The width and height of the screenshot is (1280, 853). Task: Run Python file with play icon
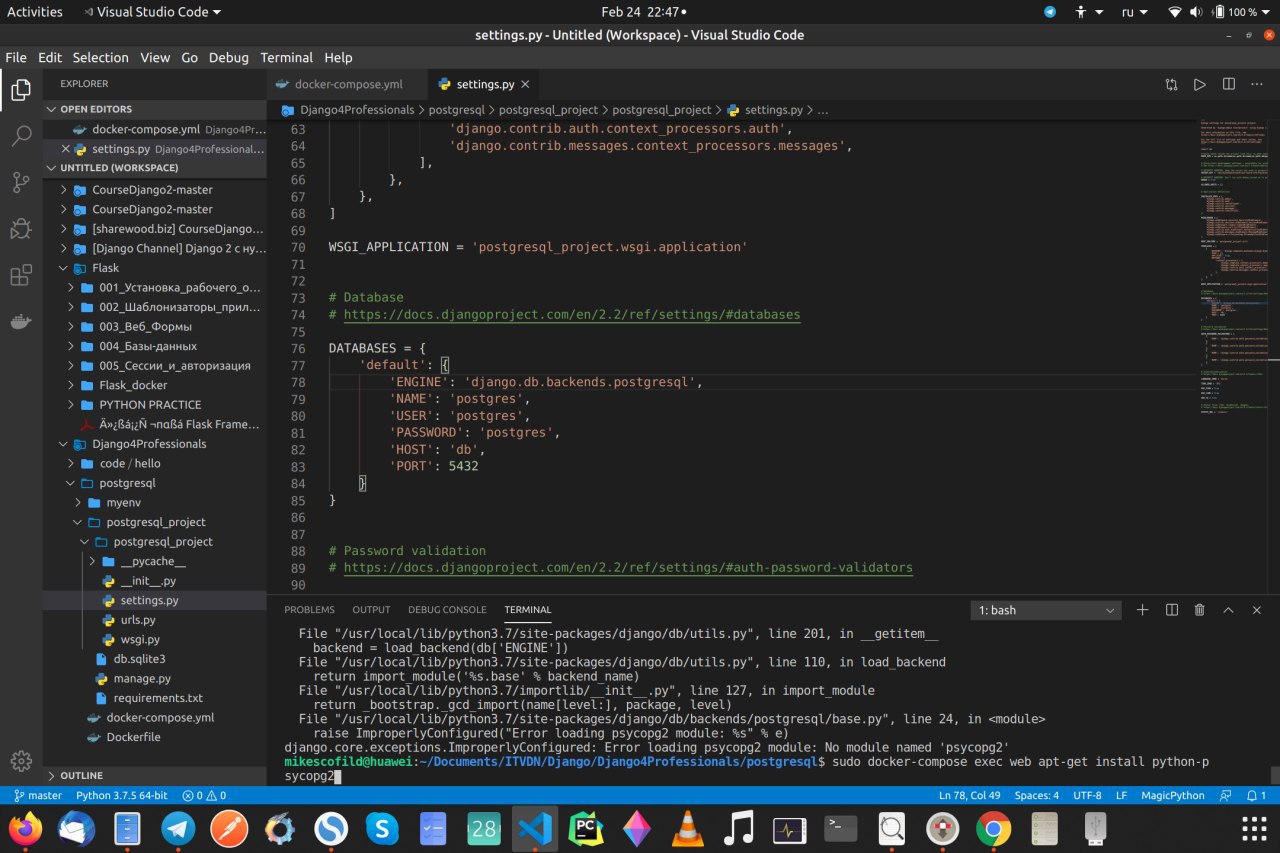pos(1200,85)
